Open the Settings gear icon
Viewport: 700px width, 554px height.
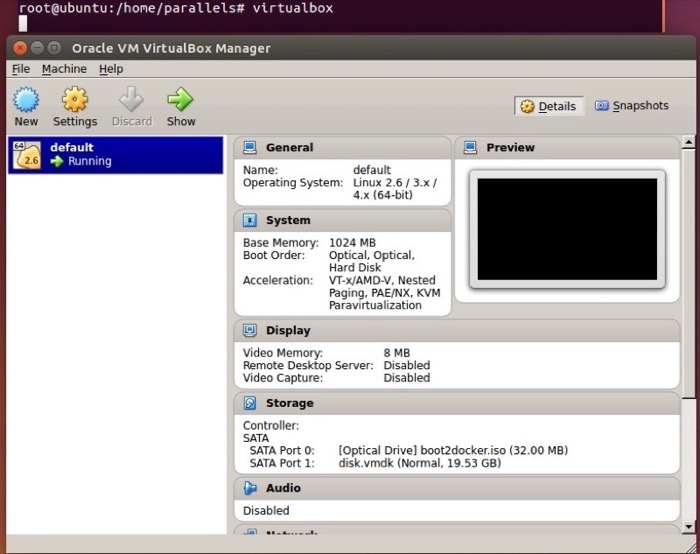click(75, 99)
